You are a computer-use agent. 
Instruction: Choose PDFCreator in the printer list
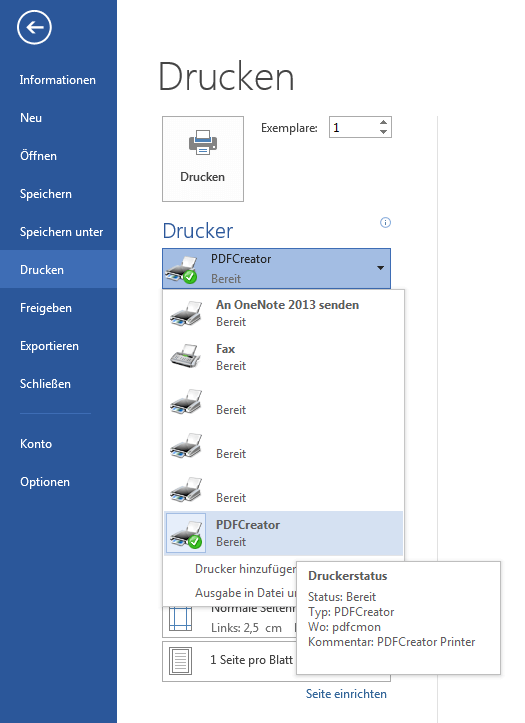[283, 533]
